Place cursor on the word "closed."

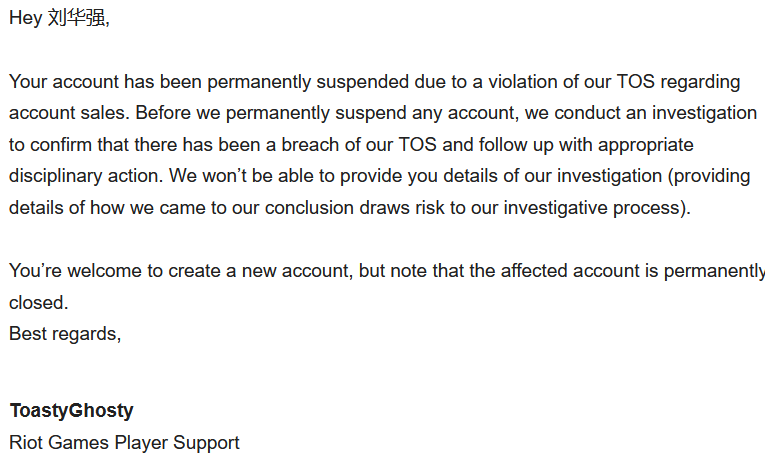pos(38,302)
